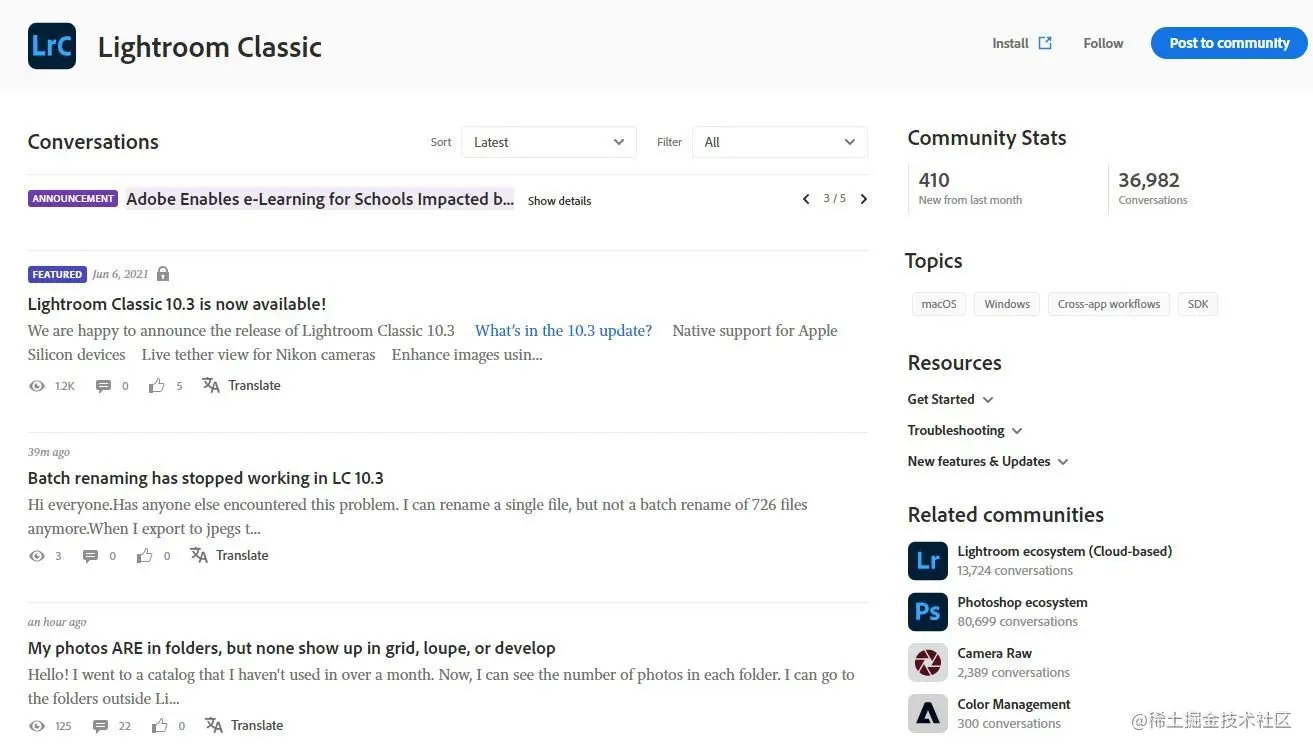Click the 3 / 5 announcement counter

tap(834, 199)
